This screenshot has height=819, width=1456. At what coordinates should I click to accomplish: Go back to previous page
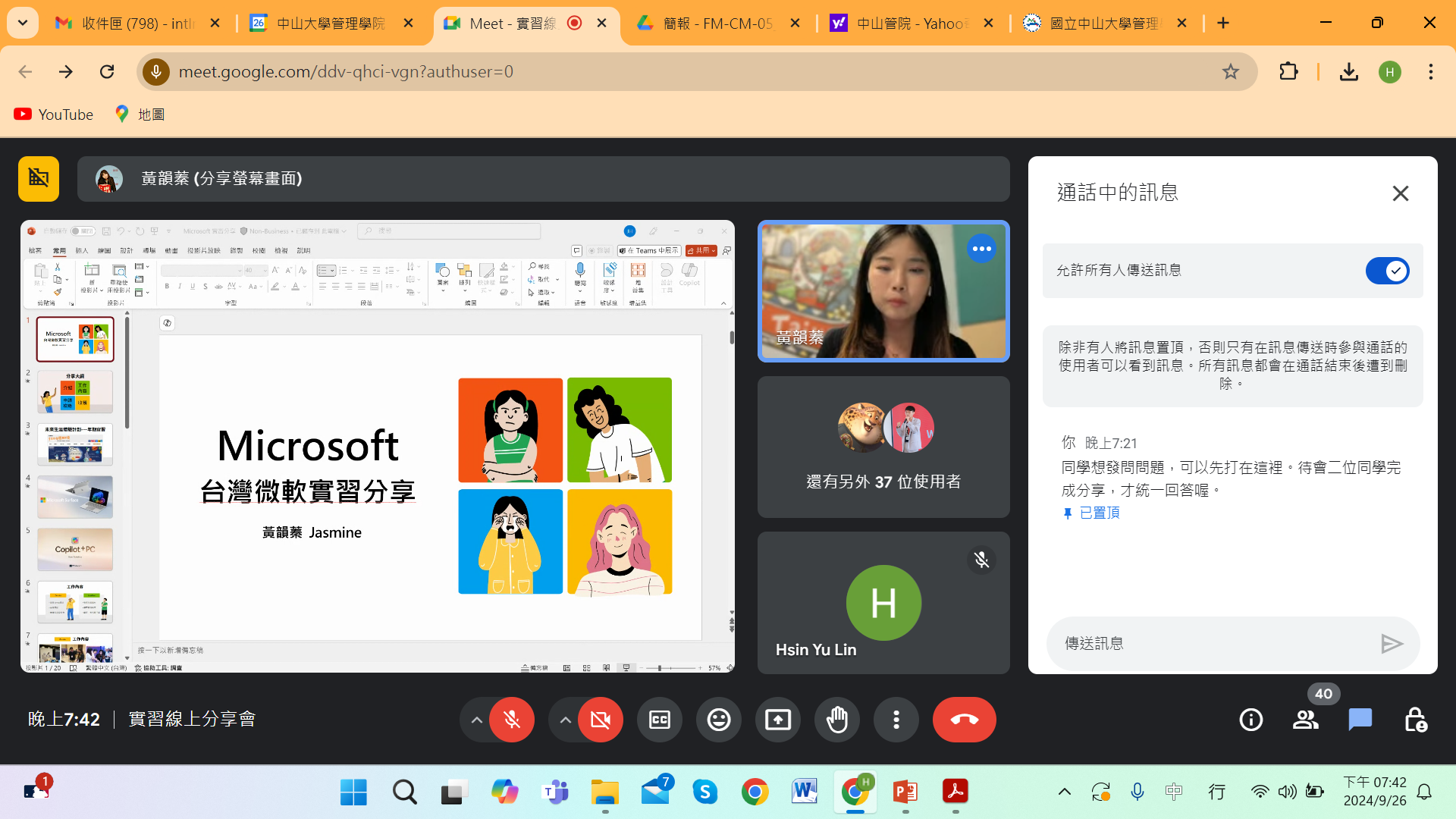25,71
